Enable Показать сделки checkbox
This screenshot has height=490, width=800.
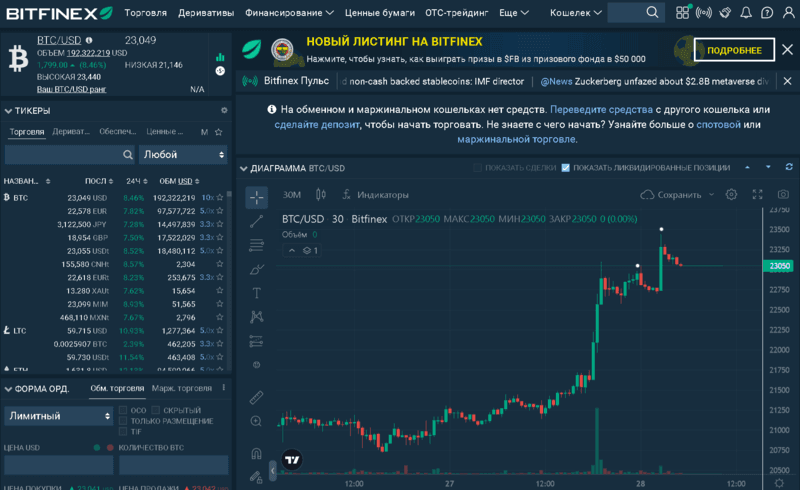click(x=477, y=167)
